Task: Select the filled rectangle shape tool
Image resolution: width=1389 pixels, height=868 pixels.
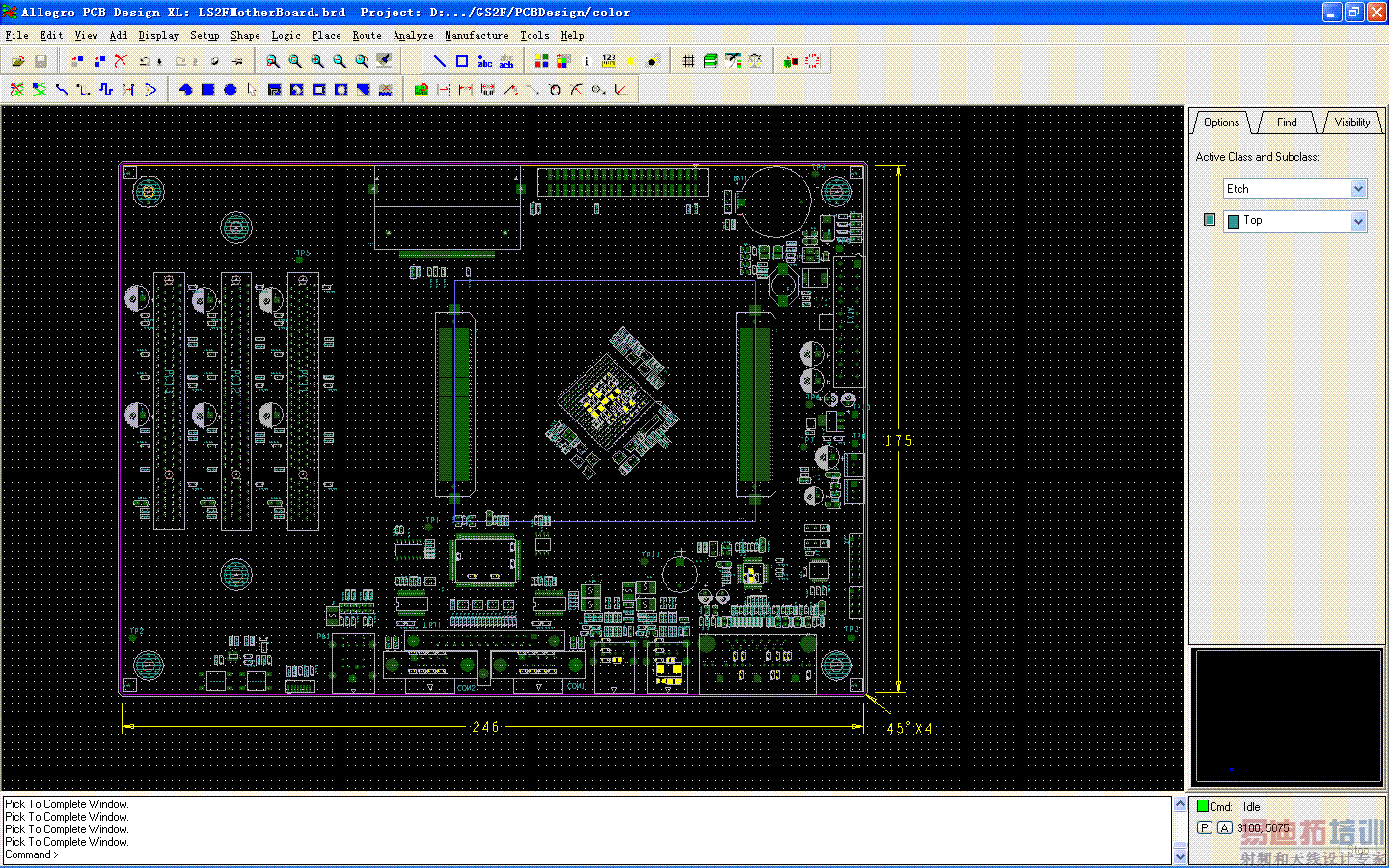Action: point(208,90)
